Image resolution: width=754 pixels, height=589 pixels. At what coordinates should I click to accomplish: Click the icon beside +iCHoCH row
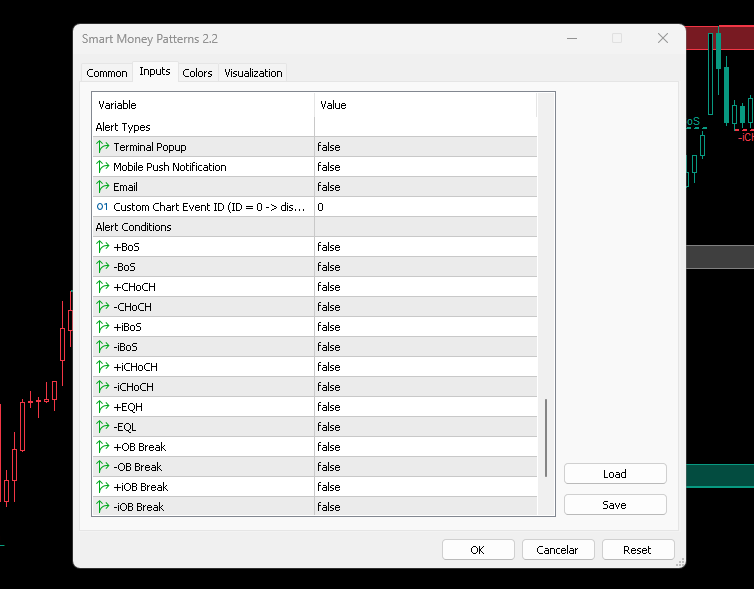click(102, 367)
